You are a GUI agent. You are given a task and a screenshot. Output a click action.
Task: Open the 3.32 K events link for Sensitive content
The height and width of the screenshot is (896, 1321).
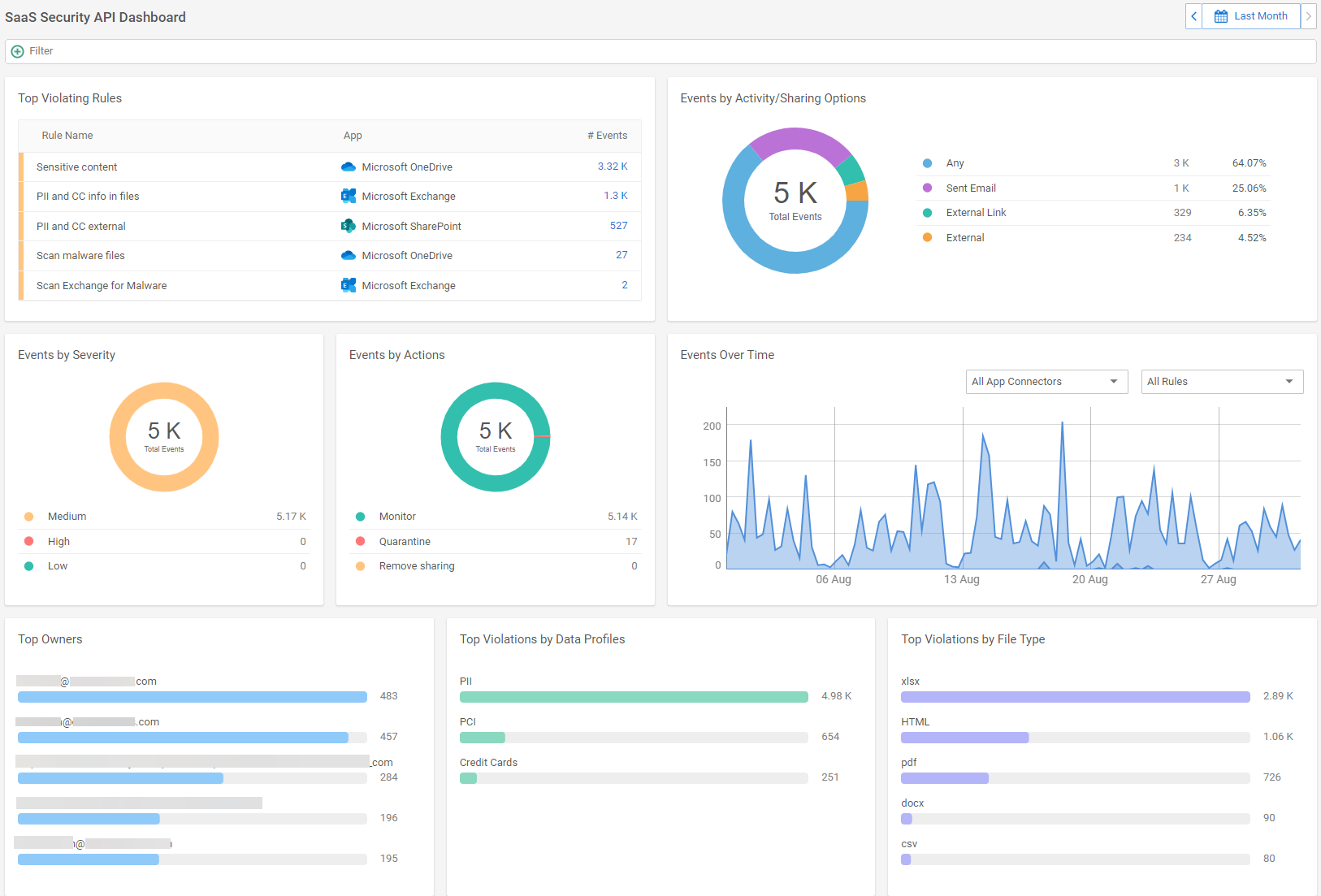pyautogui.click(x=613, y=167)
